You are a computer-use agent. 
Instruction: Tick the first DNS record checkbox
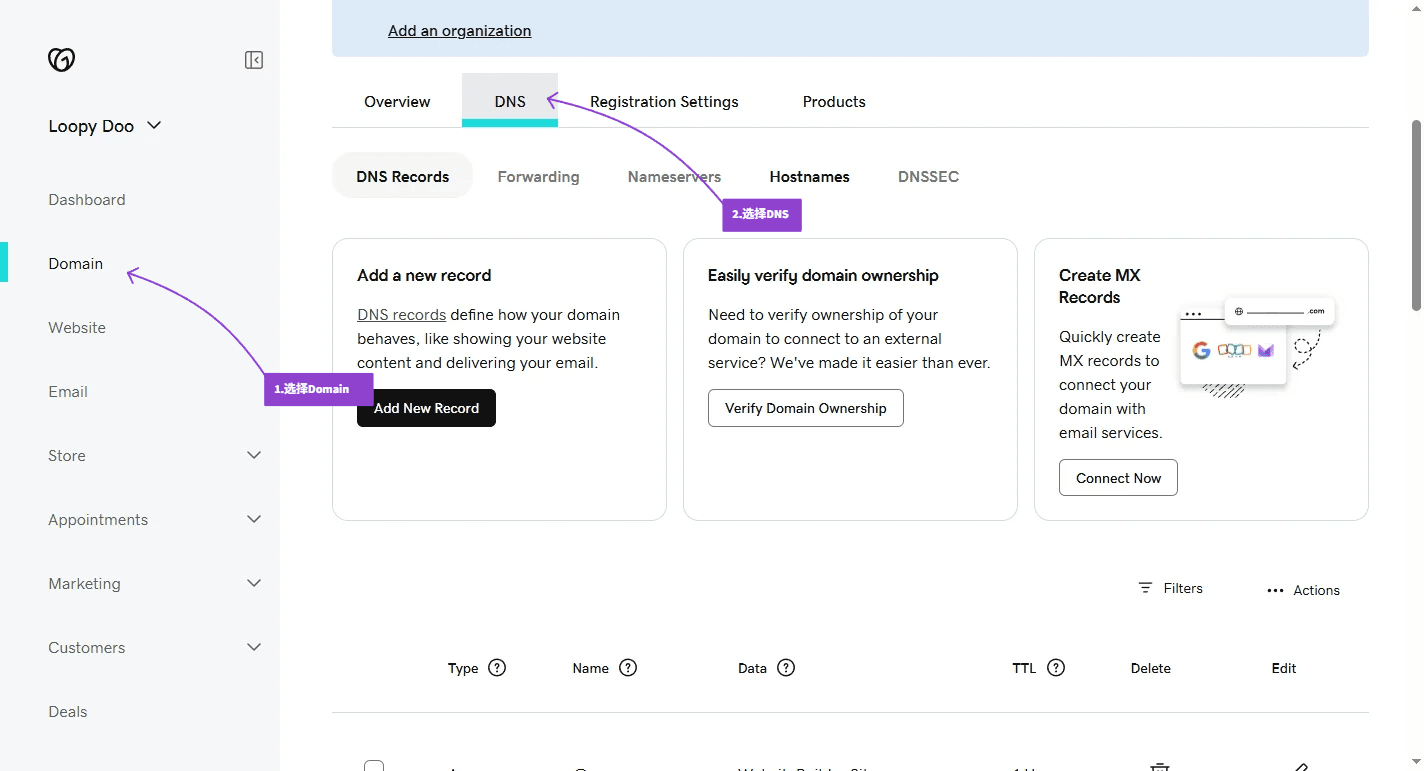coord(374,766)
